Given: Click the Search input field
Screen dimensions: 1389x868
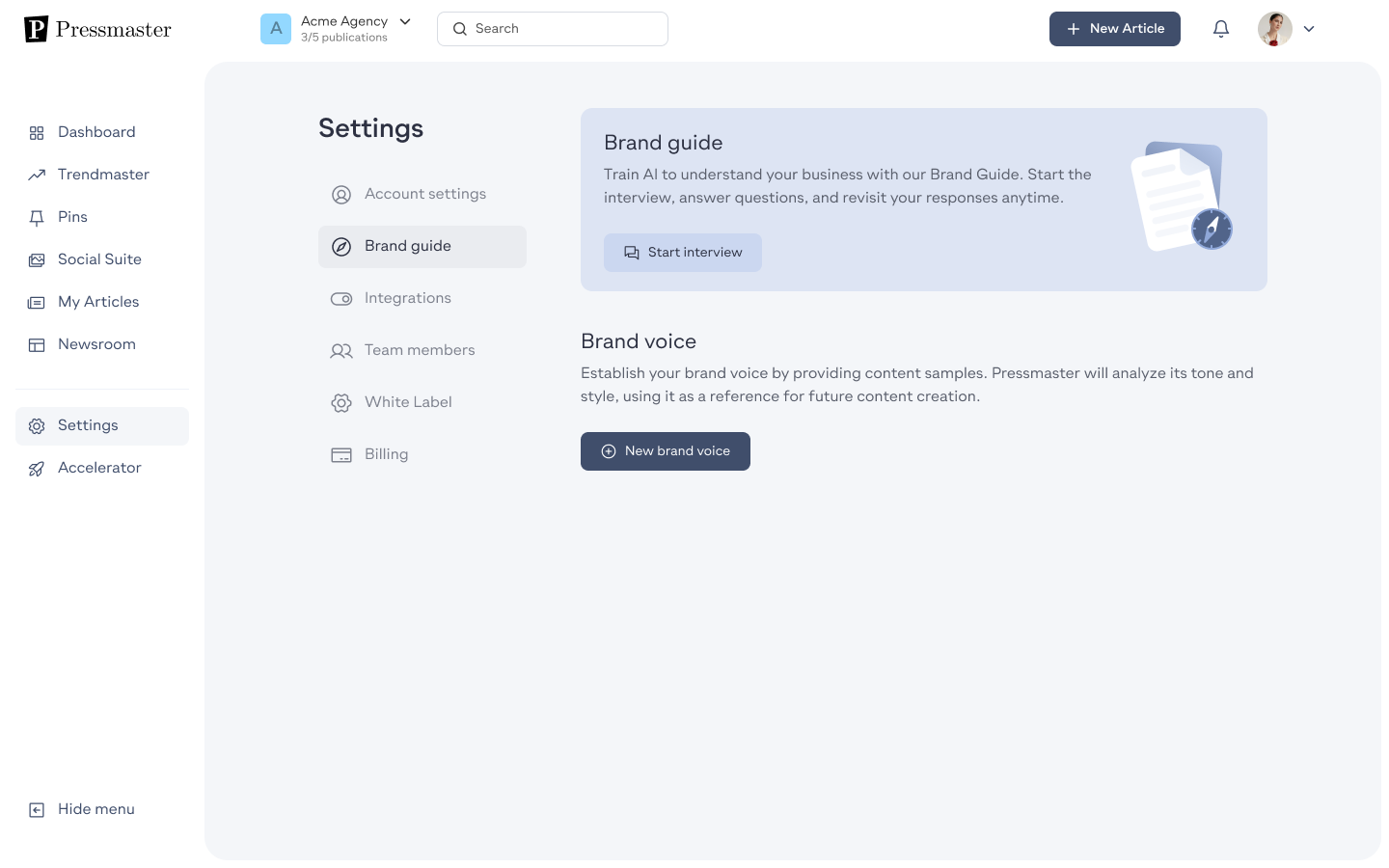Looking at the screenshot, I should tap(553, 29).
